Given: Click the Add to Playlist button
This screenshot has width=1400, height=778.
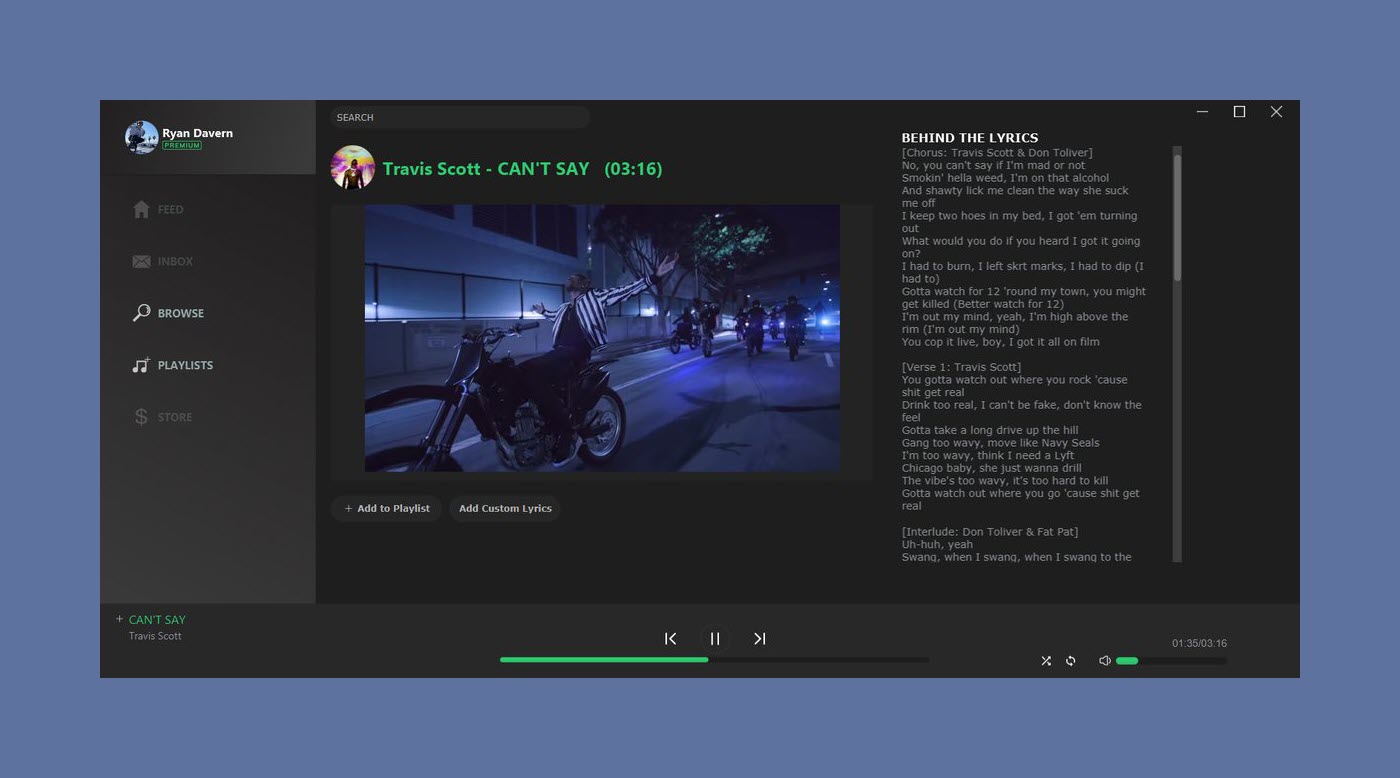Looking at the screenshot, I should click(386, 508).
